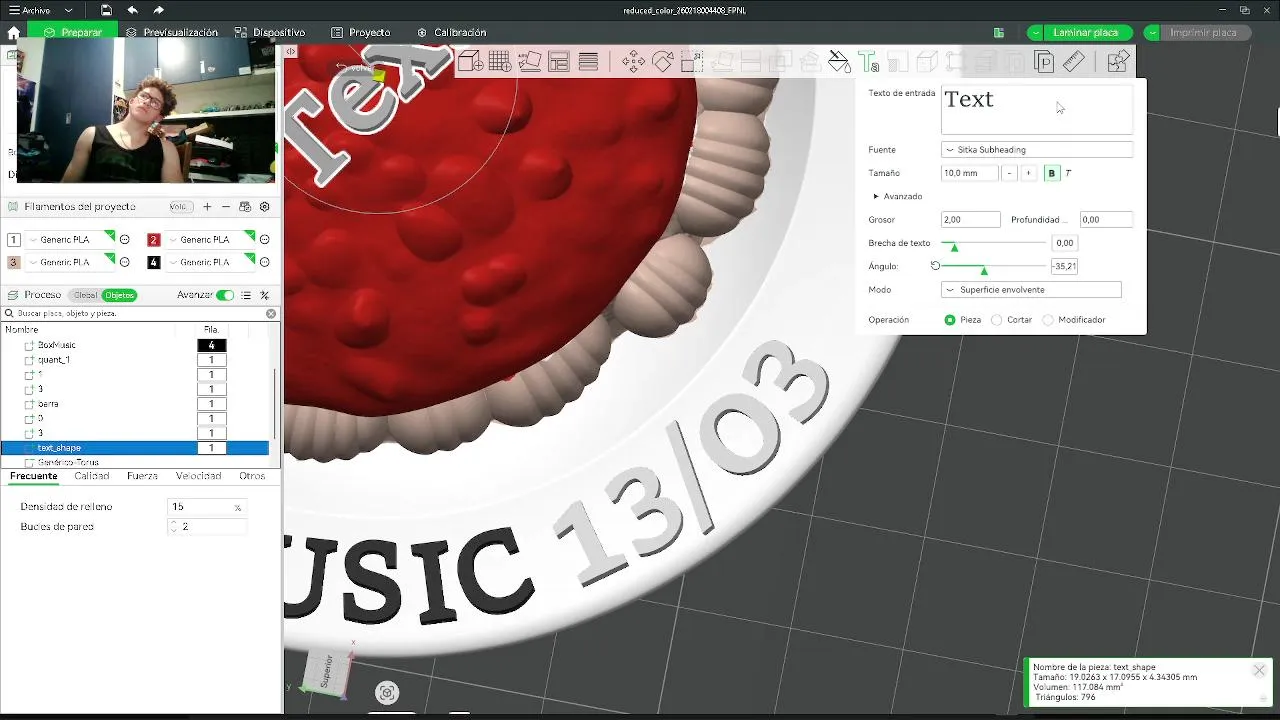Click the Arrange all objects icon
The height and width of the screenshot is (720, 1280).
click(x=559, y=62)
